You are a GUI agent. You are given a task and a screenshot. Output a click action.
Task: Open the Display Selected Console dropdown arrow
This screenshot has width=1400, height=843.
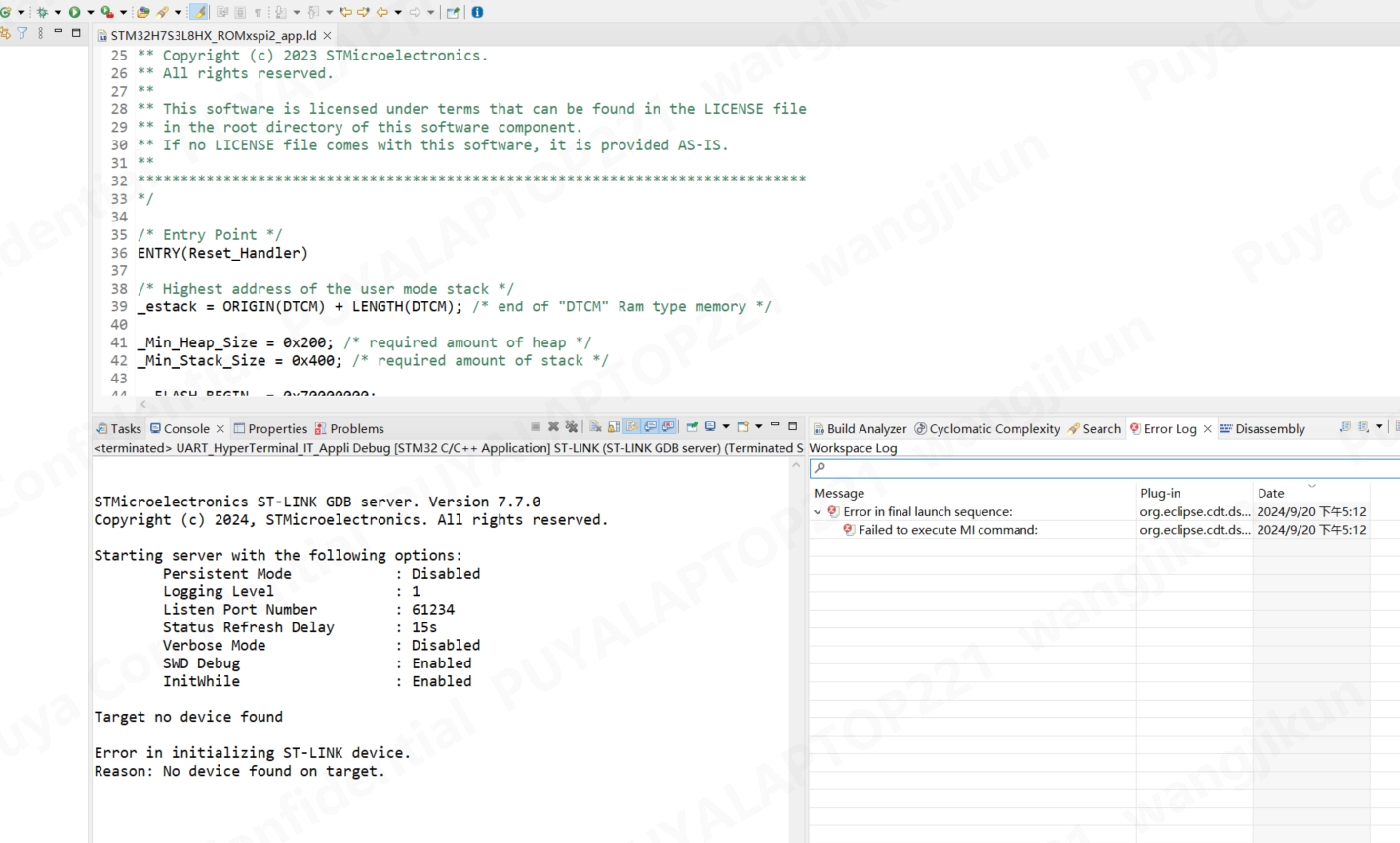click(x=726, y=426)
